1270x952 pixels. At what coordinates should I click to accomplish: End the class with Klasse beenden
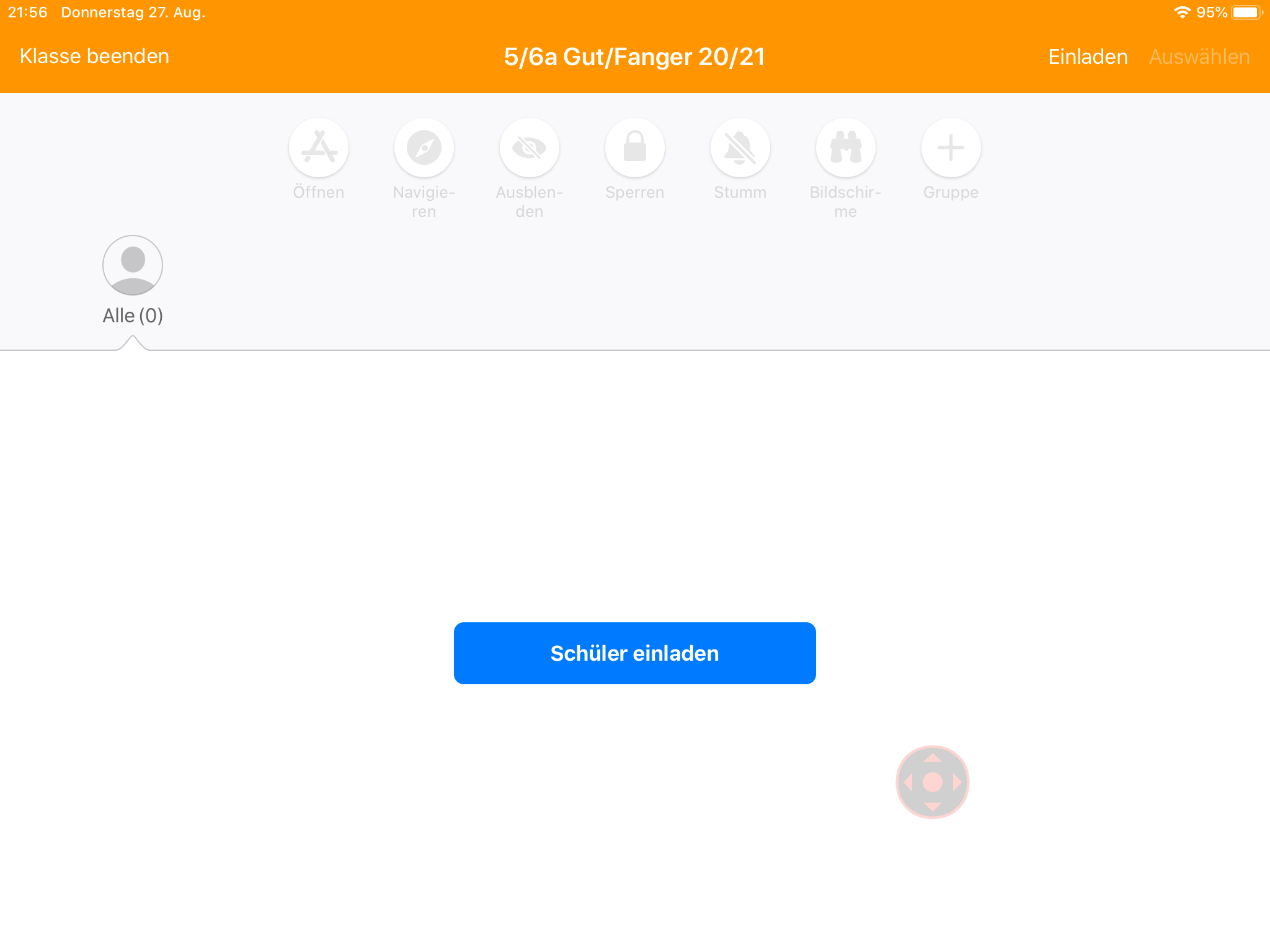[x=94, y=56]
